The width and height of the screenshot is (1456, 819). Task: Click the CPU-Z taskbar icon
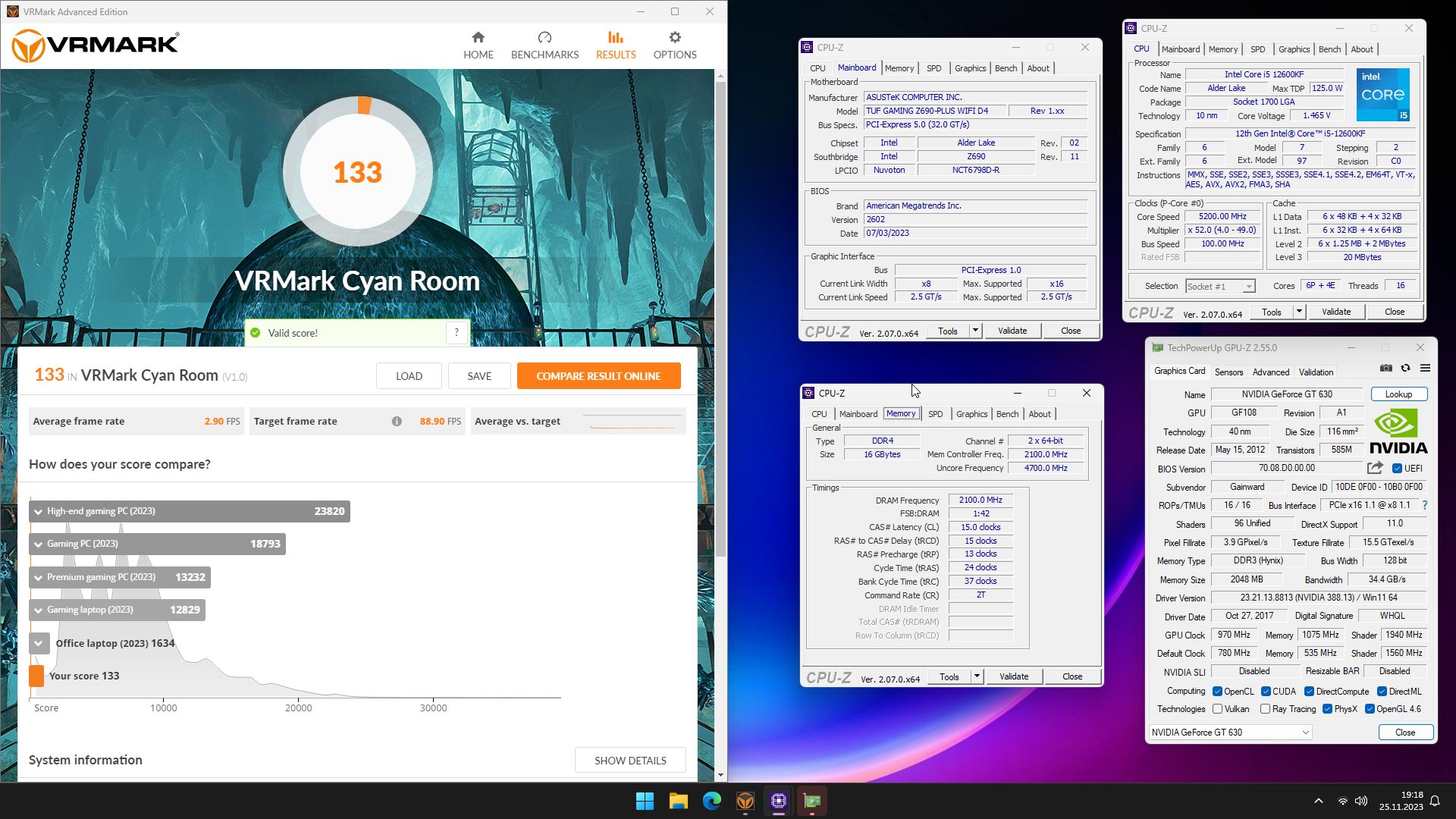(x=779, y=801)
